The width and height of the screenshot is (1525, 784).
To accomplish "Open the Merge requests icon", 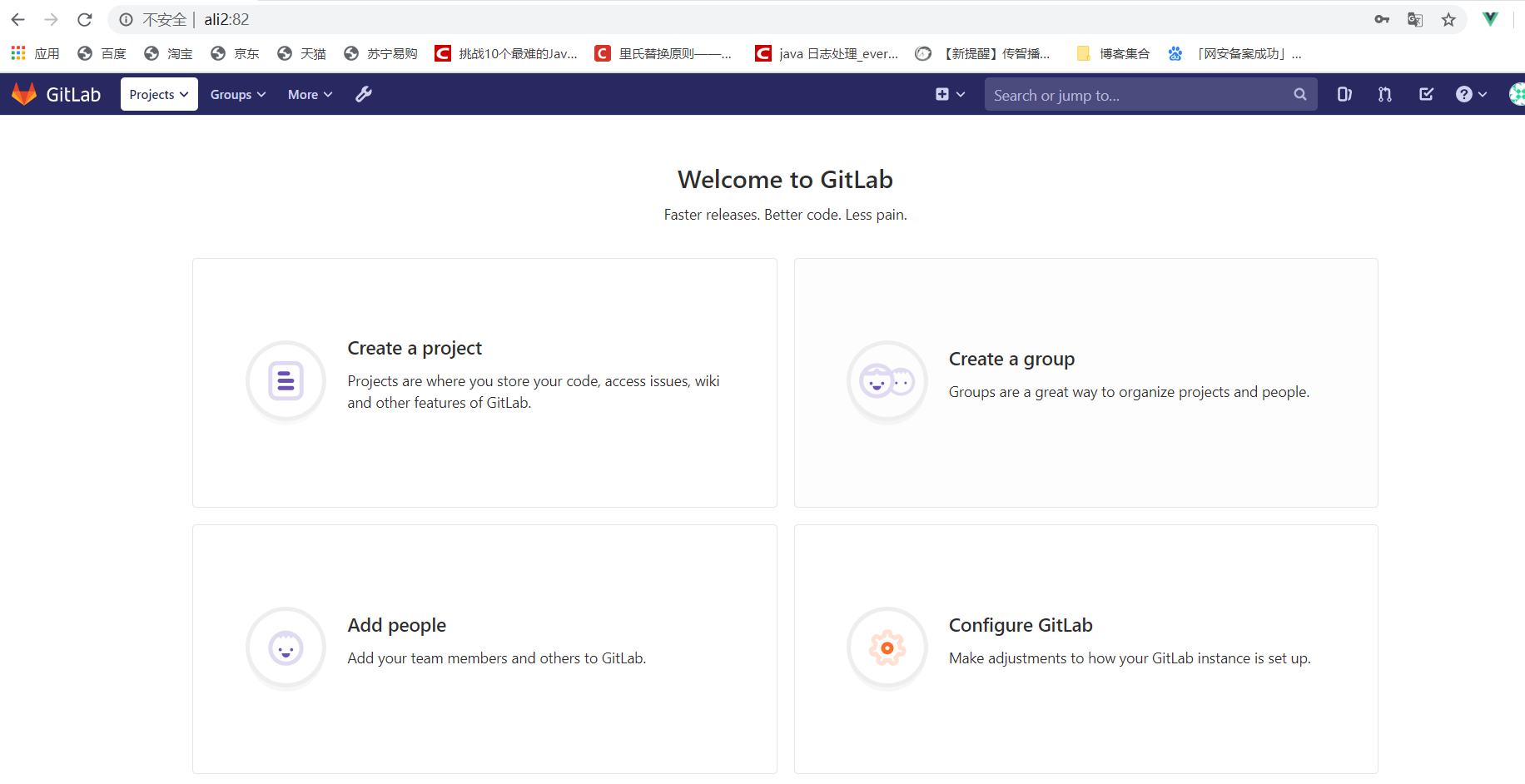I will point(1384,94).
